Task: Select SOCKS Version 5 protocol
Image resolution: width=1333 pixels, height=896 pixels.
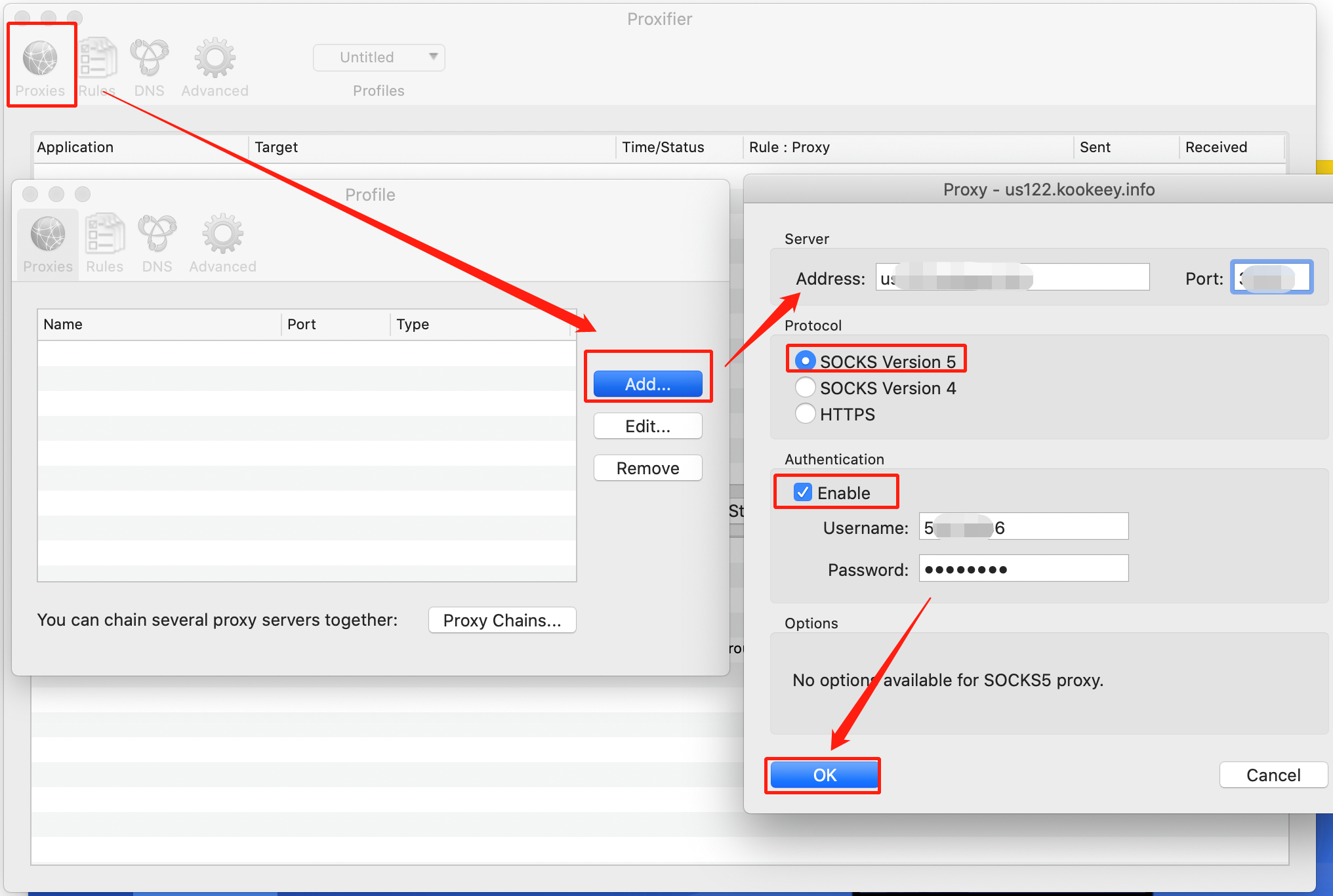Action: pyautogui.click(x=806, y=361)
